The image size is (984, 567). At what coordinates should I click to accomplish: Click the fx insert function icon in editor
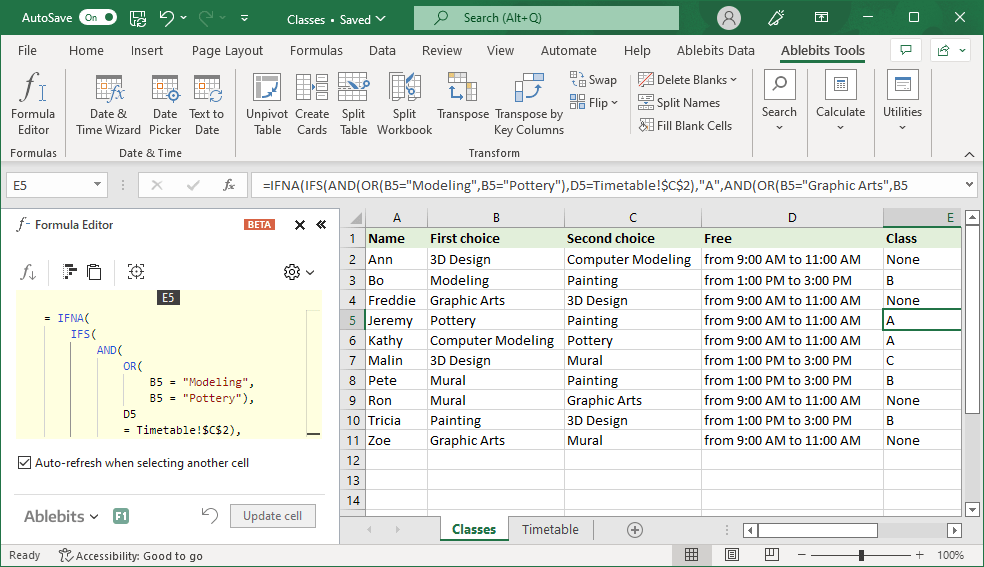pos(28,272)
